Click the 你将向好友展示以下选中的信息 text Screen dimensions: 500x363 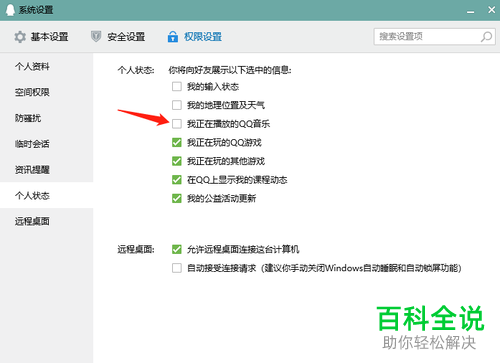pyautogui.click(x=230, y=70)
